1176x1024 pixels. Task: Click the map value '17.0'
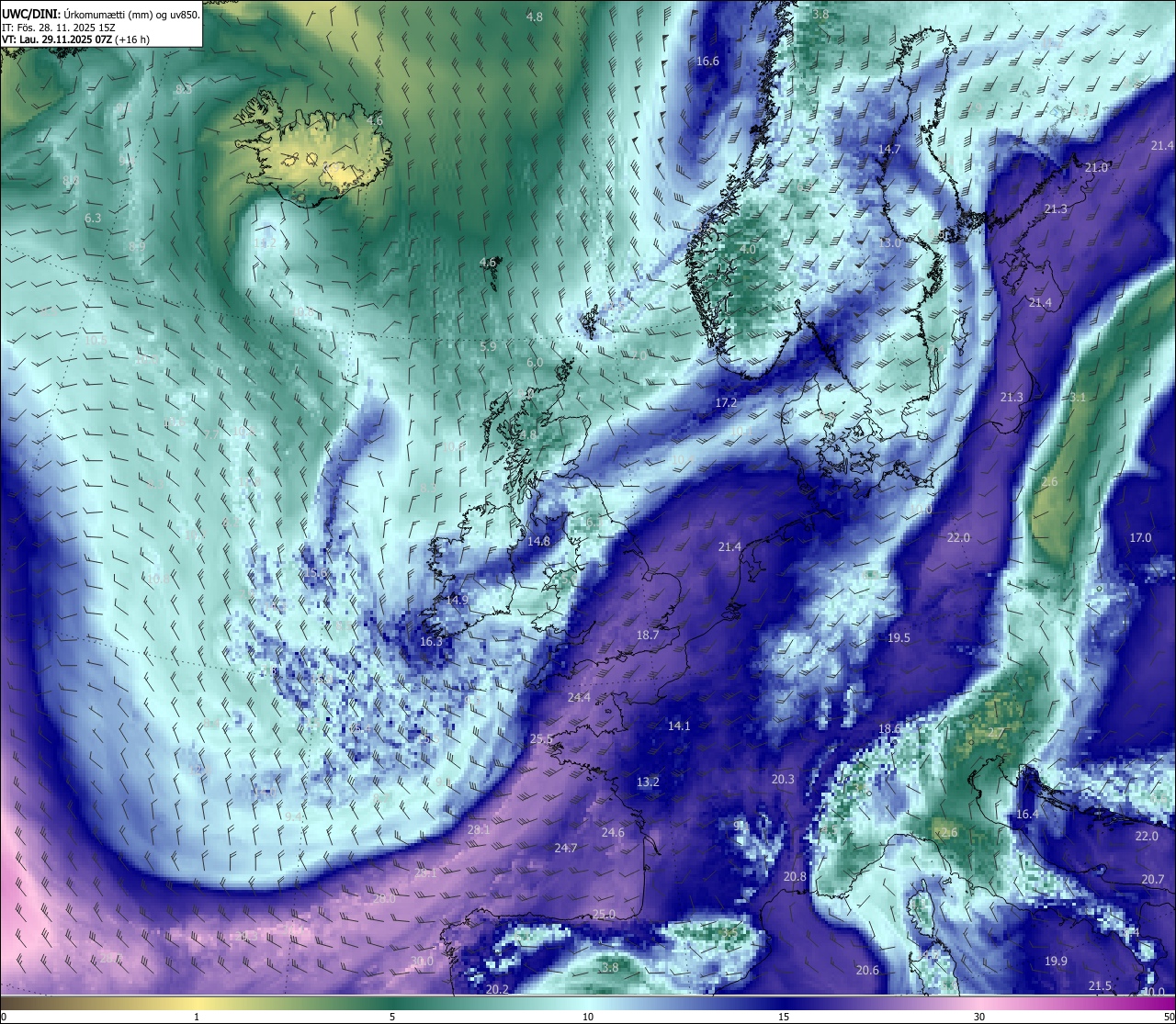[1140, 538]
